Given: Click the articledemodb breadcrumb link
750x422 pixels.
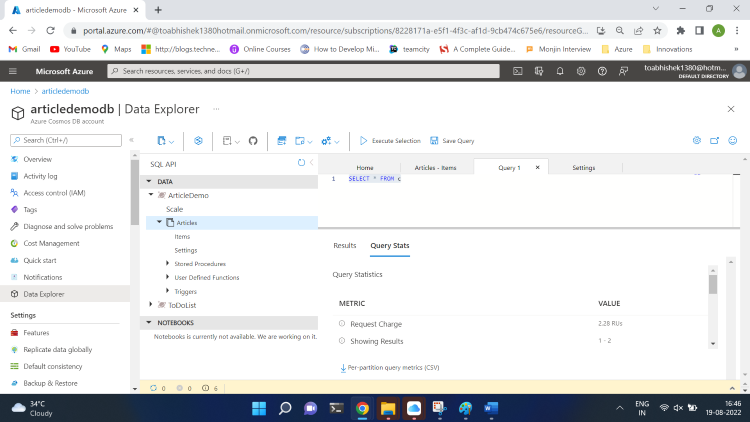Looking at the screenshot, I should [65, 91].
